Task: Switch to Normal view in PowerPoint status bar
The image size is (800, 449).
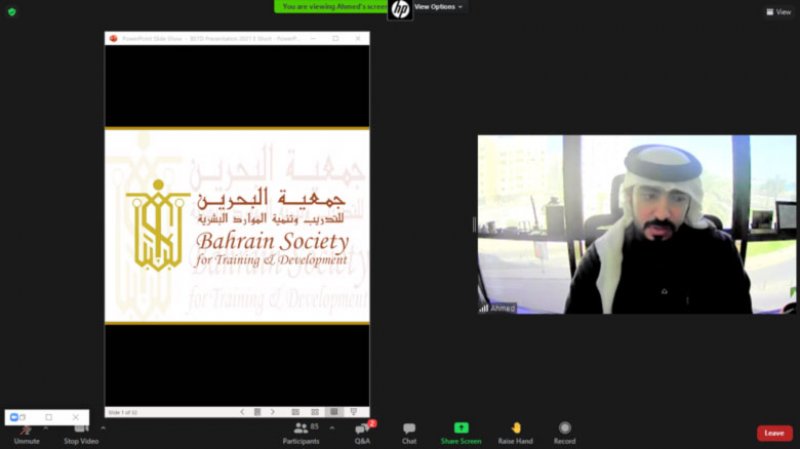Action: click(295, 412)
